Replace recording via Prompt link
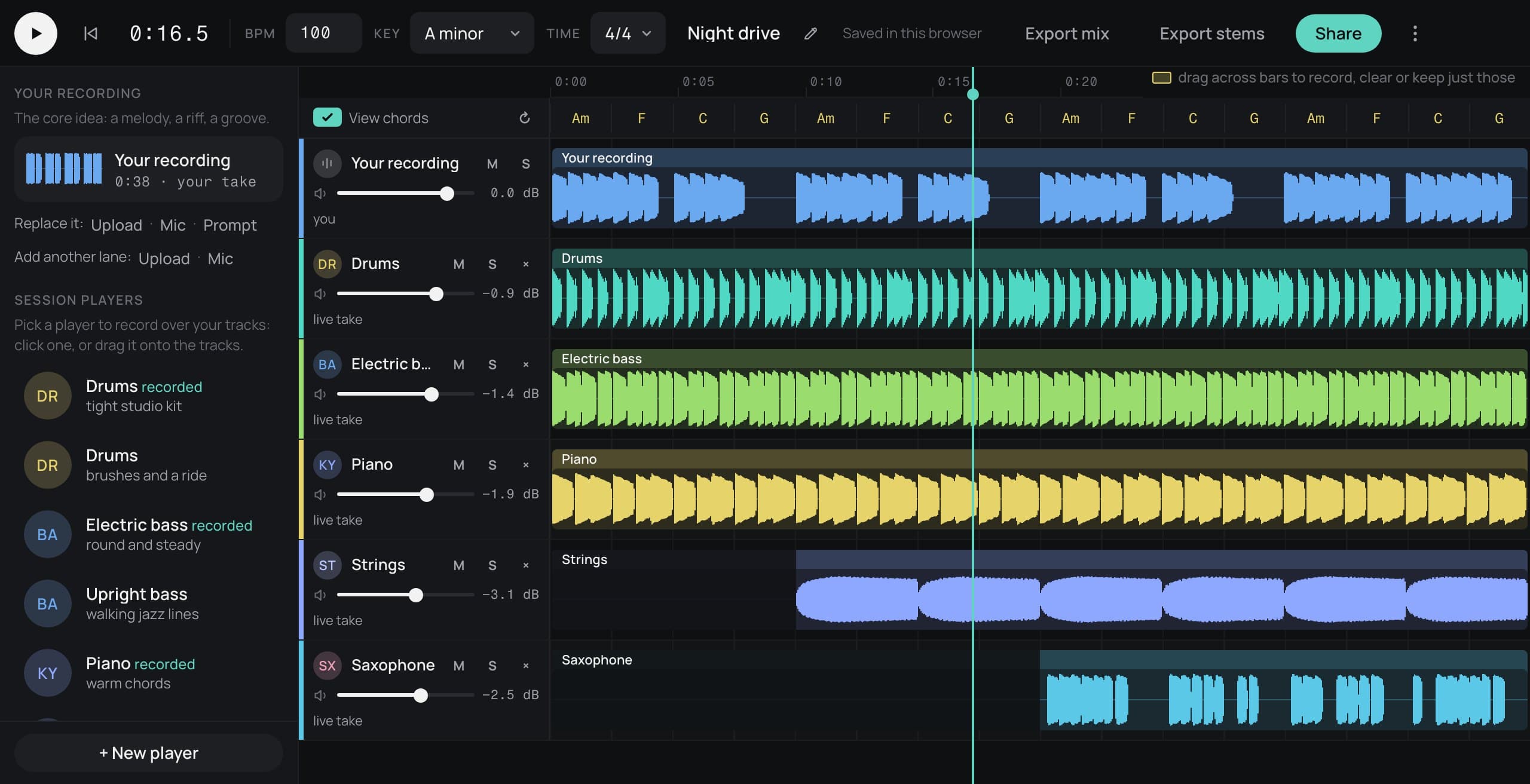Screen dimensions: 1530x784 pos(230,225)
